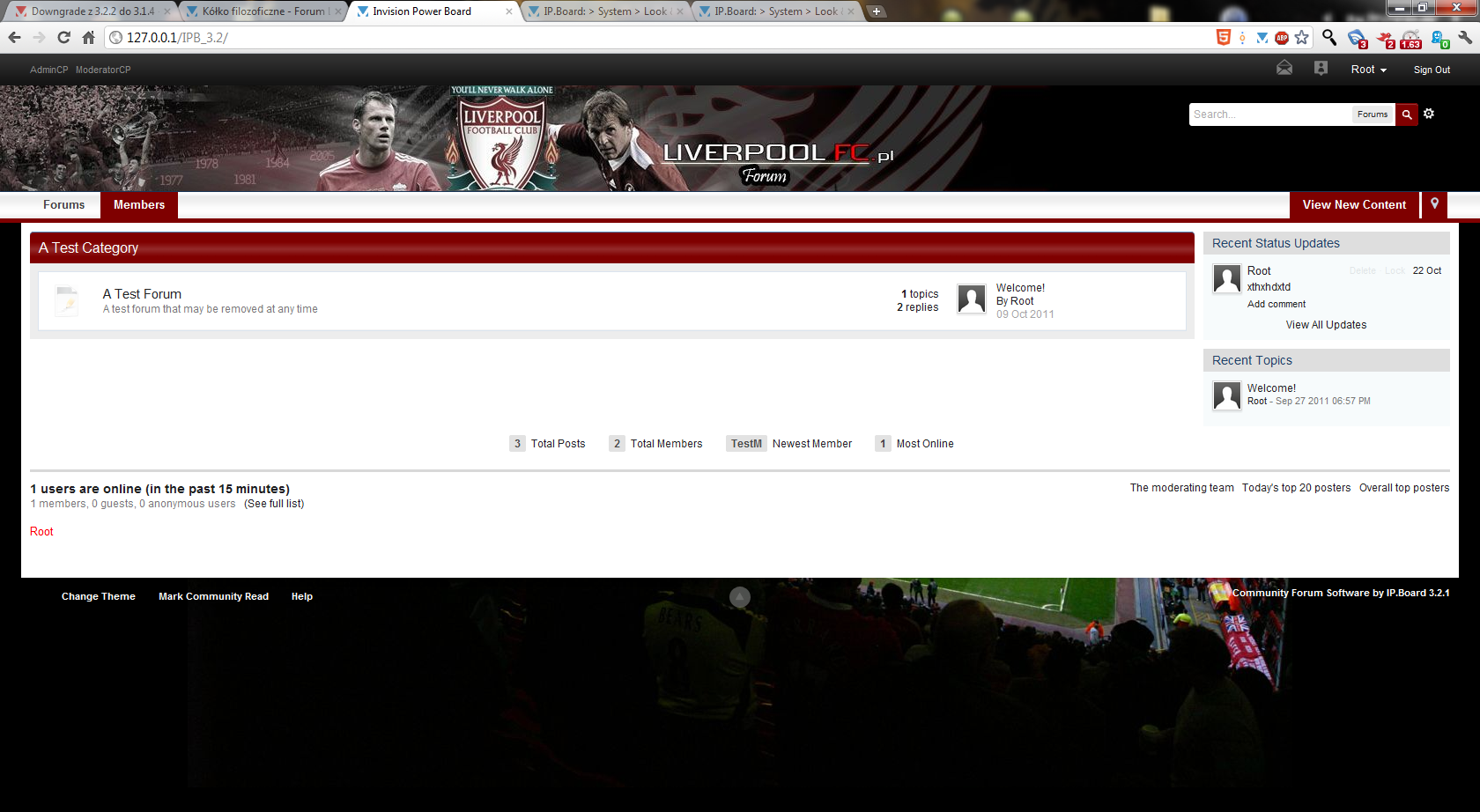Open the forum notifications icon
Screen dimensions: 1480x812
[x=1321, y=68]
